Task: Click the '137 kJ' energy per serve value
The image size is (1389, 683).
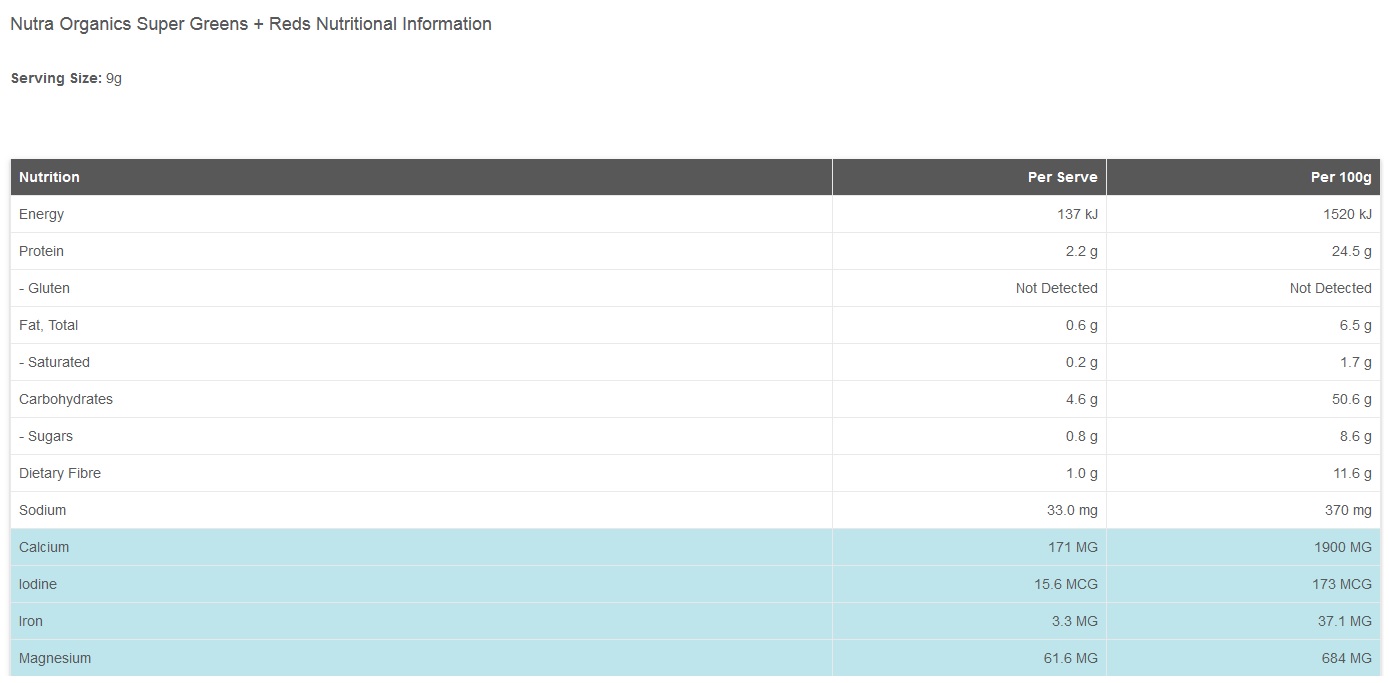Action: coord(1077,214)
